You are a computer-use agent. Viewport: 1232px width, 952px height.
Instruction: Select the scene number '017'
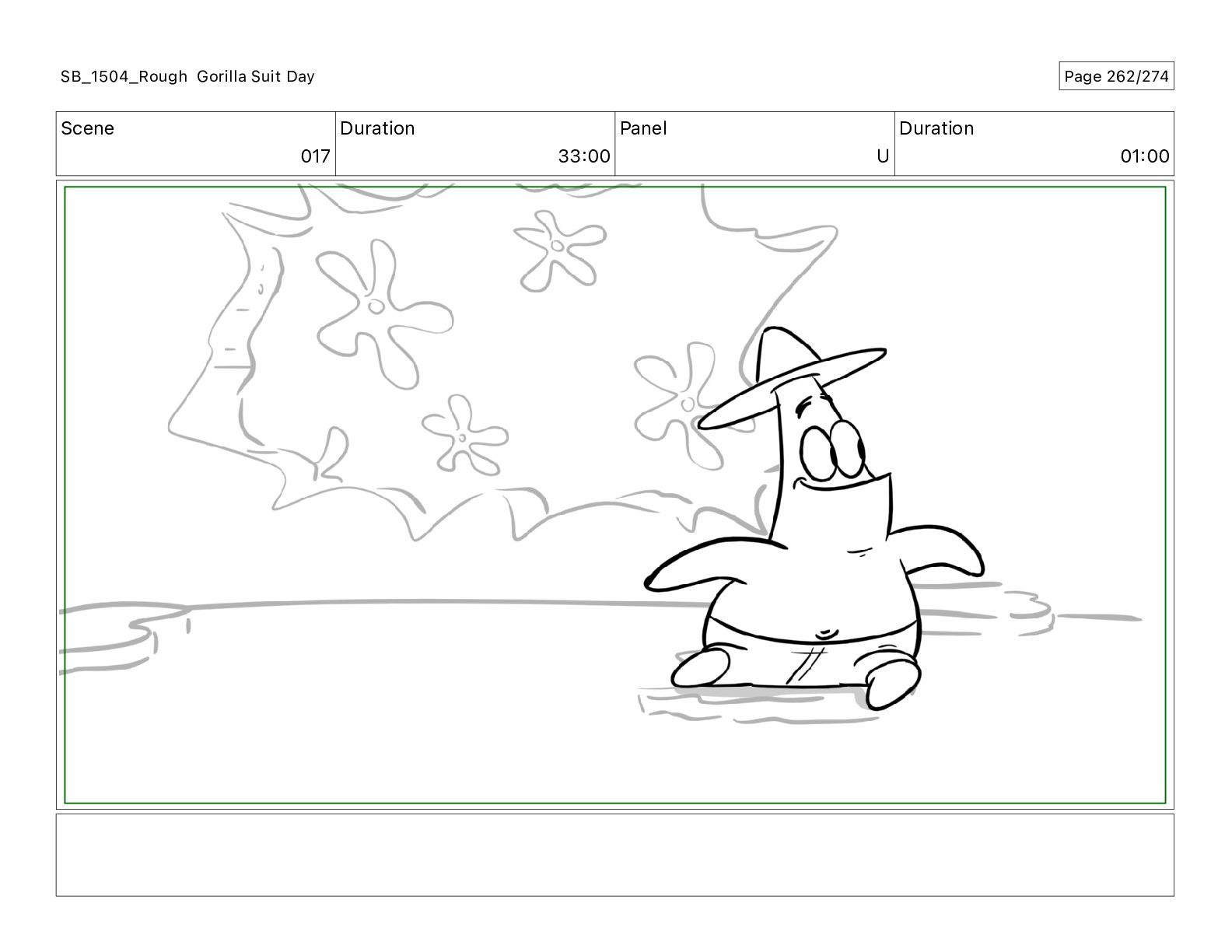click(x=316, y=156)
